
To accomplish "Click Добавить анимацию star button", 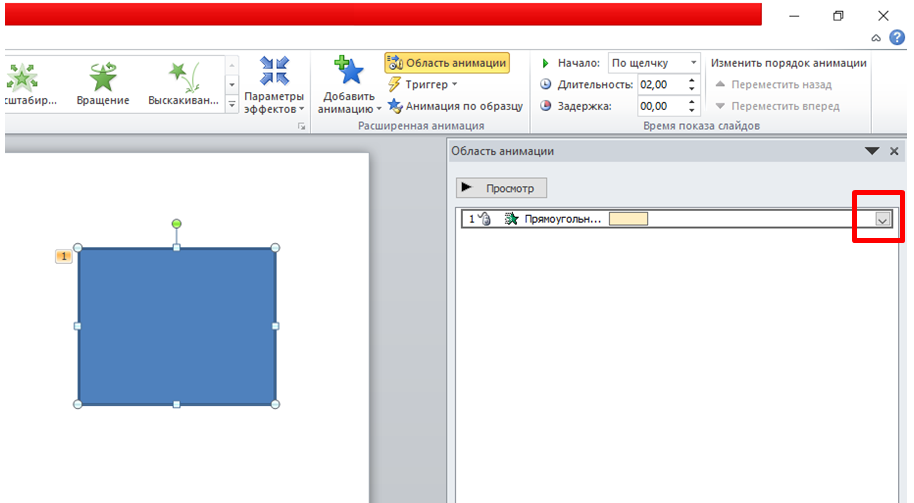I will [x=349, y=85].
